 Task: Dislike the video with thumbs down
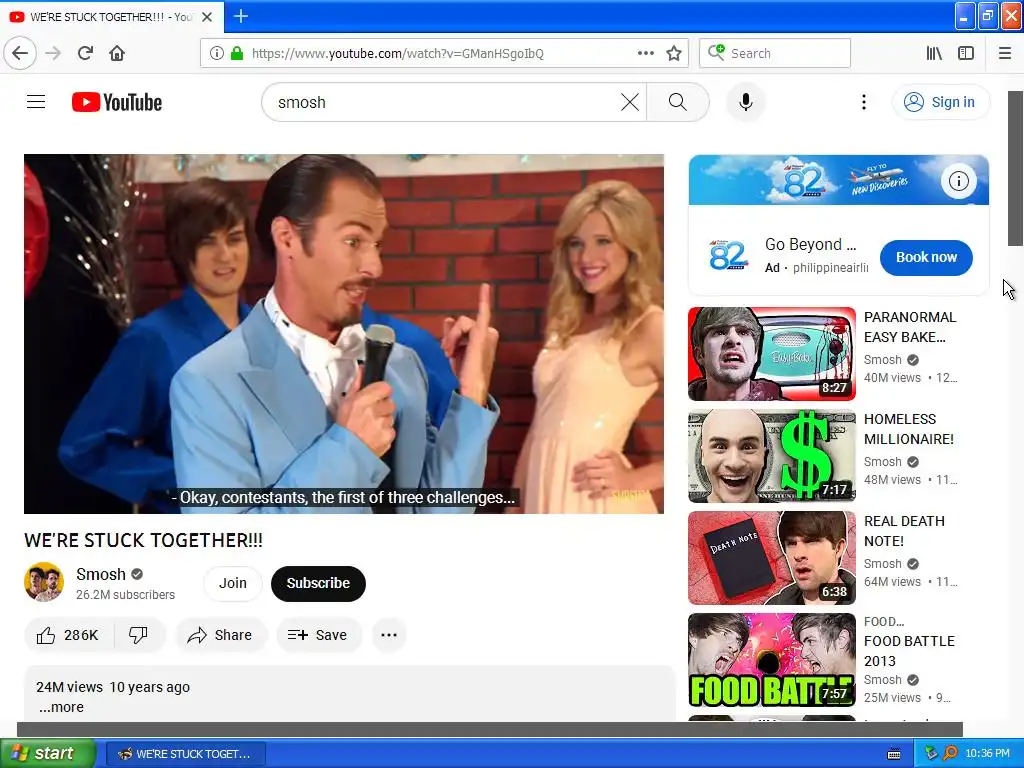(x=138, y=635)
